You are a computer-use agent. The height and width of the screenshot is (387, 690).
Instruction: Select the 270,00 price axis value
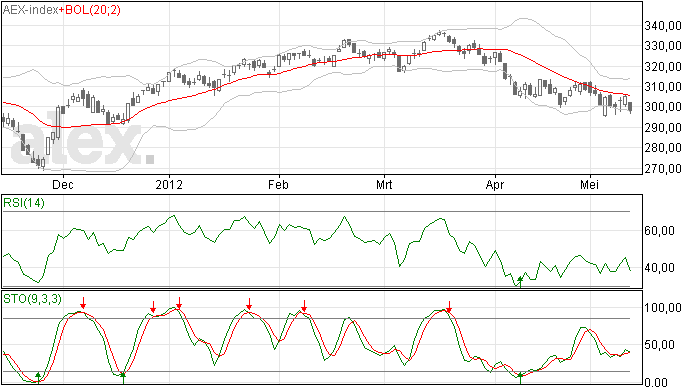[x=663, y=169]
